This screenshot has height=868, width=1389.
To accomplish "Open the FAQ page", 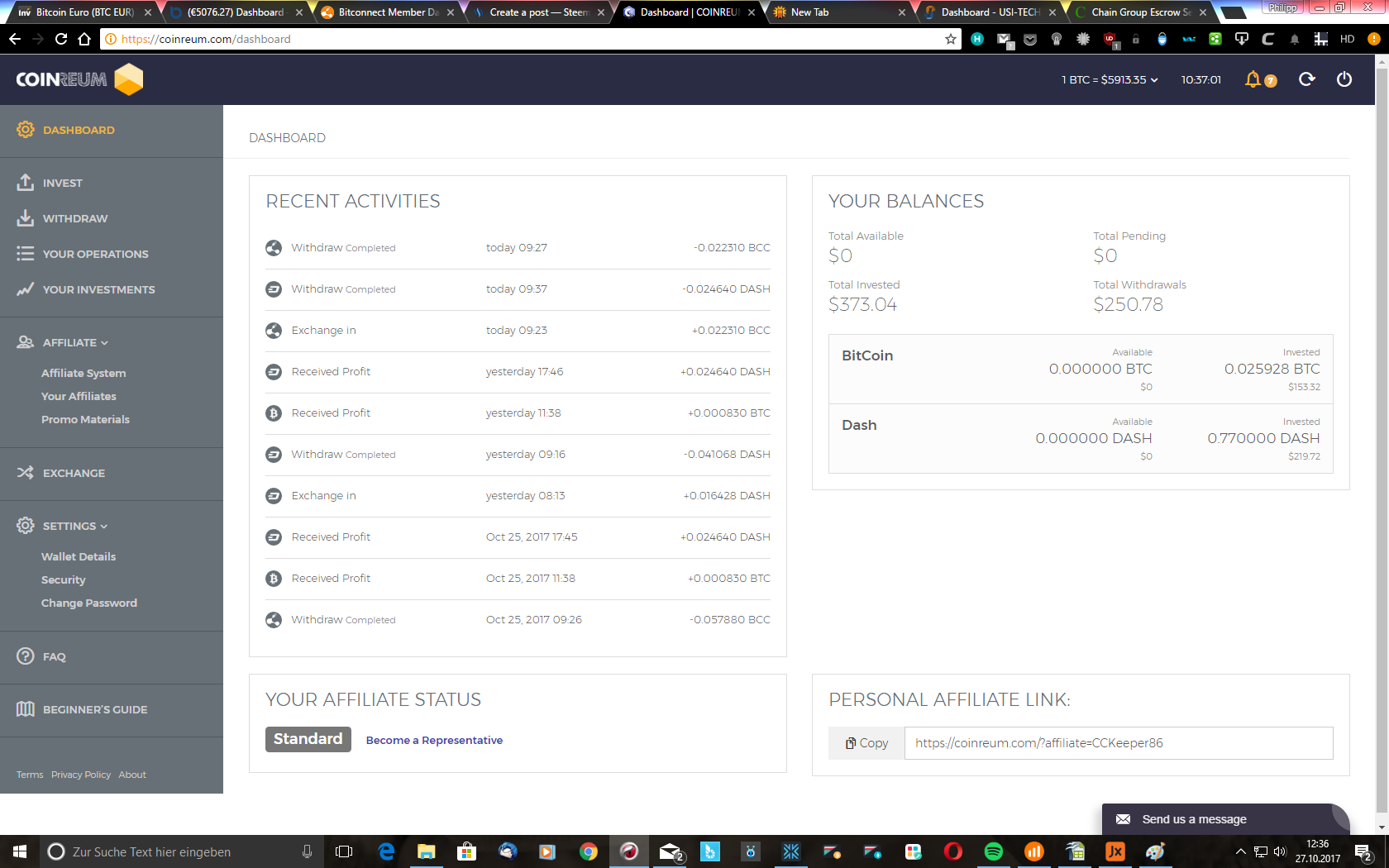I will click(x=54, y=656).
